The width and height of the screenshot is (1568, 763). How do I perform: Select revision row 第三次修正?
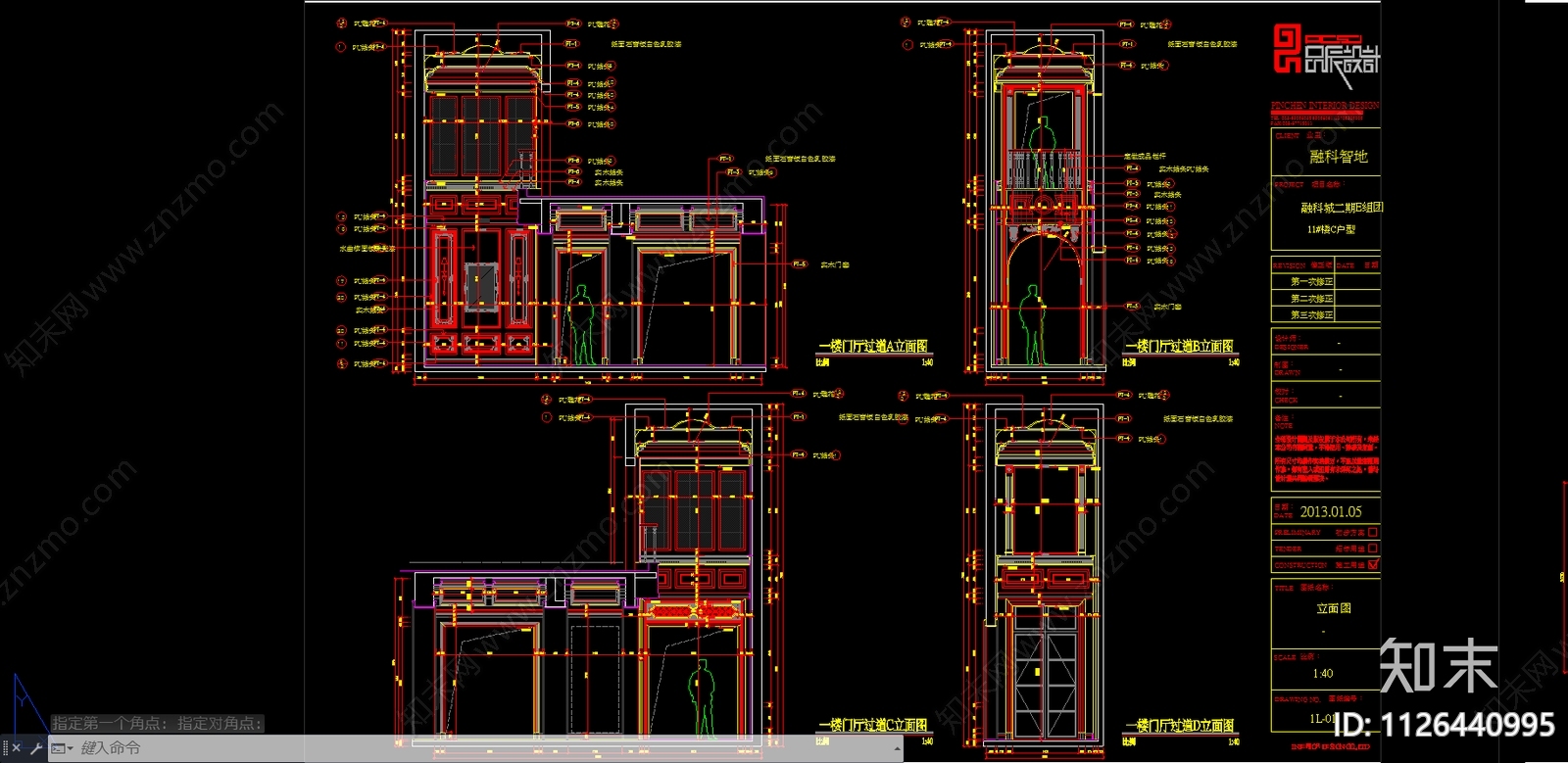(x=1311, y=315)
